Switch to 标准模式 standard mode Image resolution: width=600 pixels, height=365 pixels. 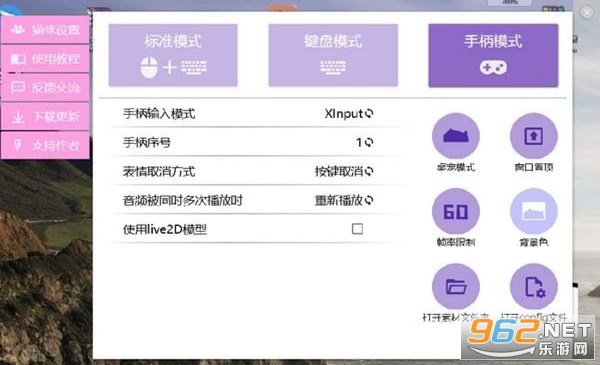[173, 55]
